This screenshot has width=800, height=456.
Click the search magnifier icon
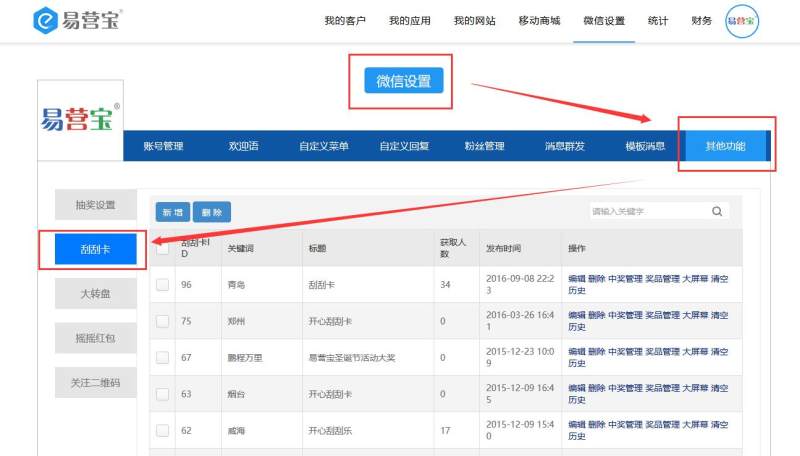716,211
